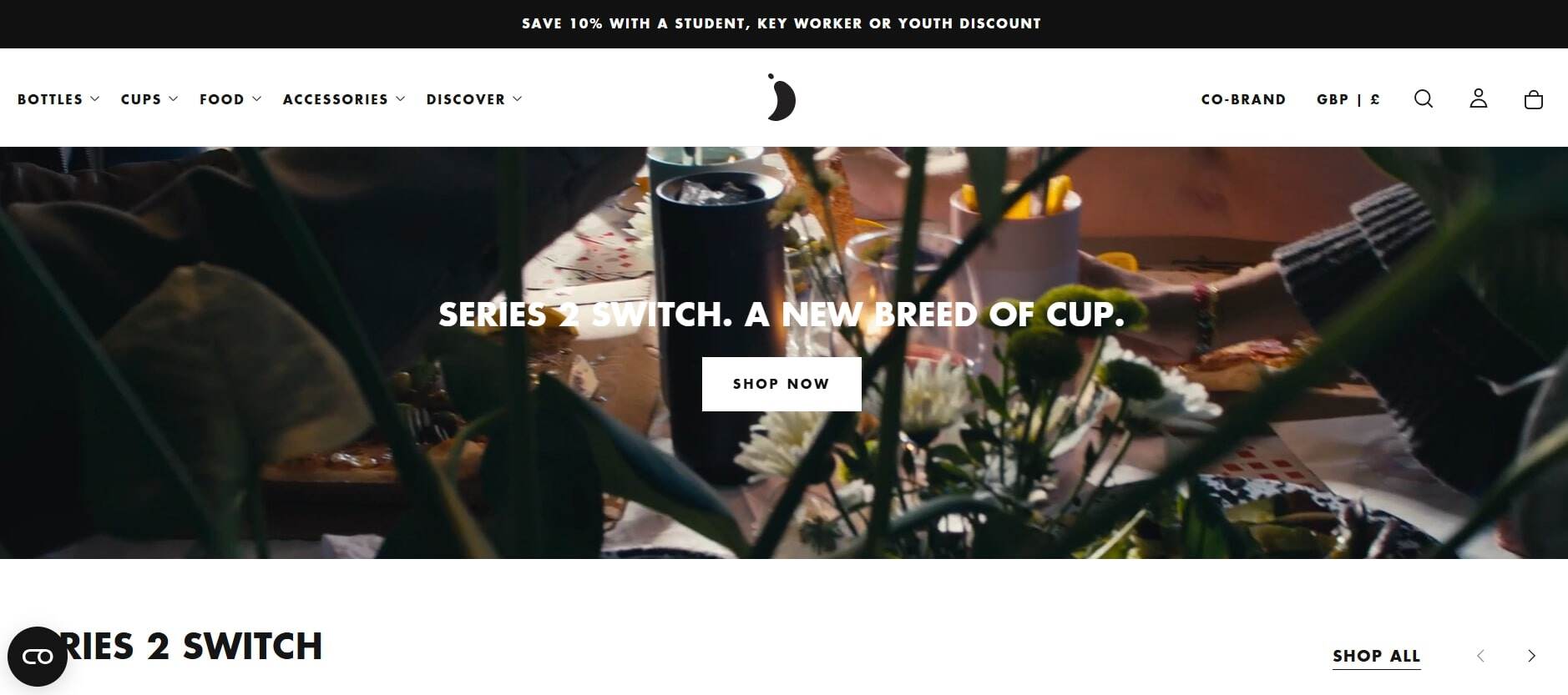Expand the Food menu
This screenshot has width=1568, height=695.
[x=230, y=99]
